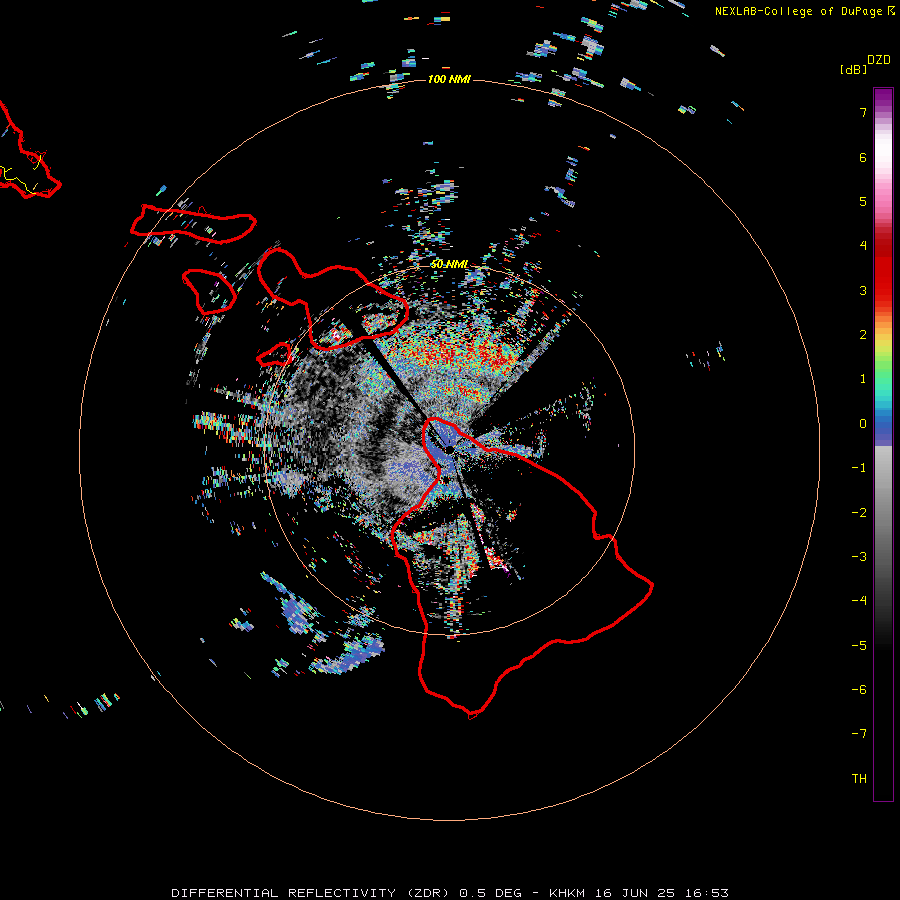Click the ZDR color scale bar

coord(883,444)
